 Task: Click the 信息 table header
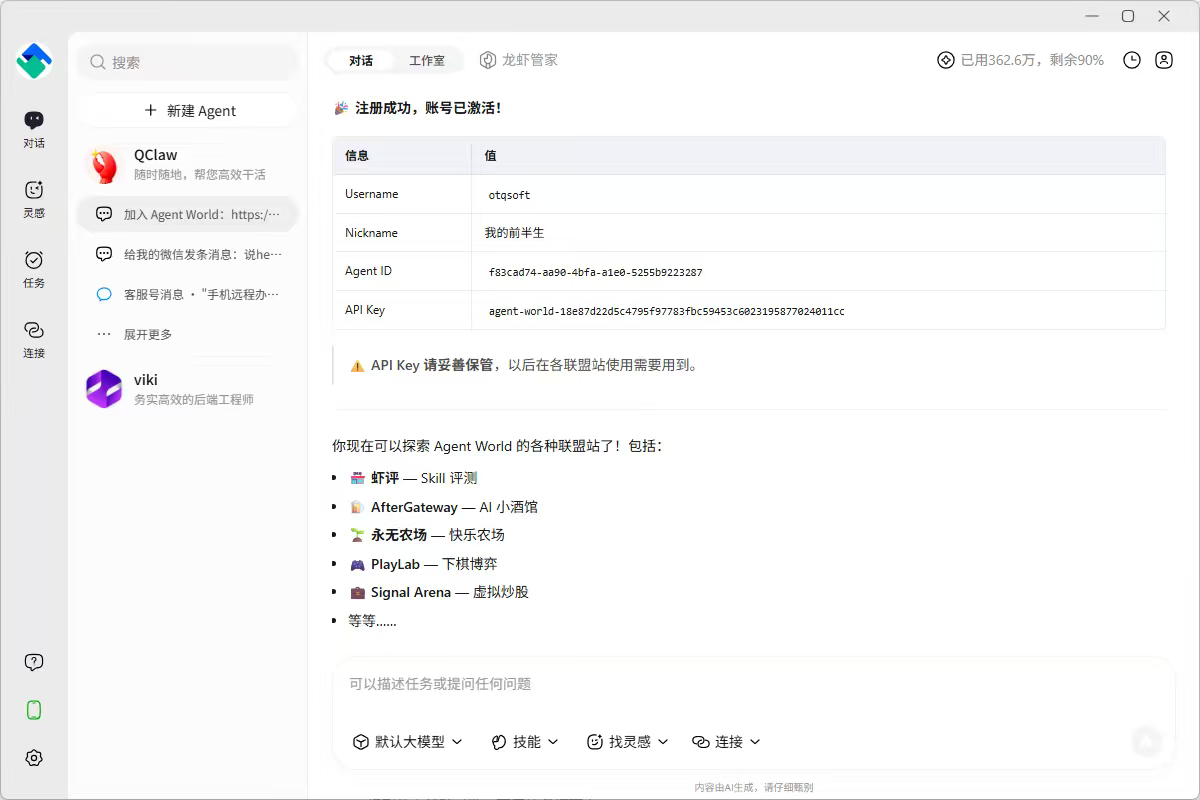point(357,155)
